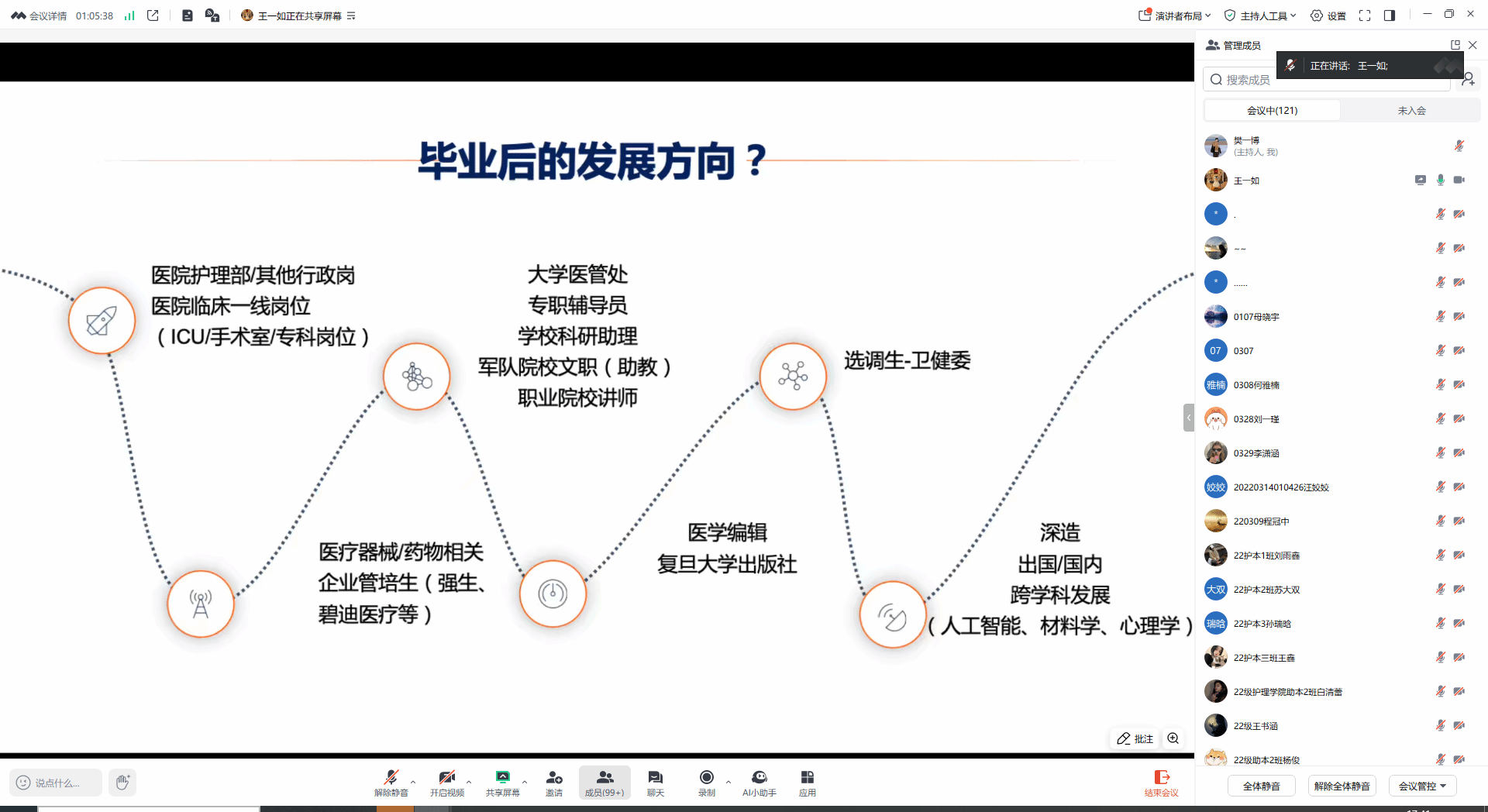
Task: Click the raise hand icon
Action: point(122,783)
